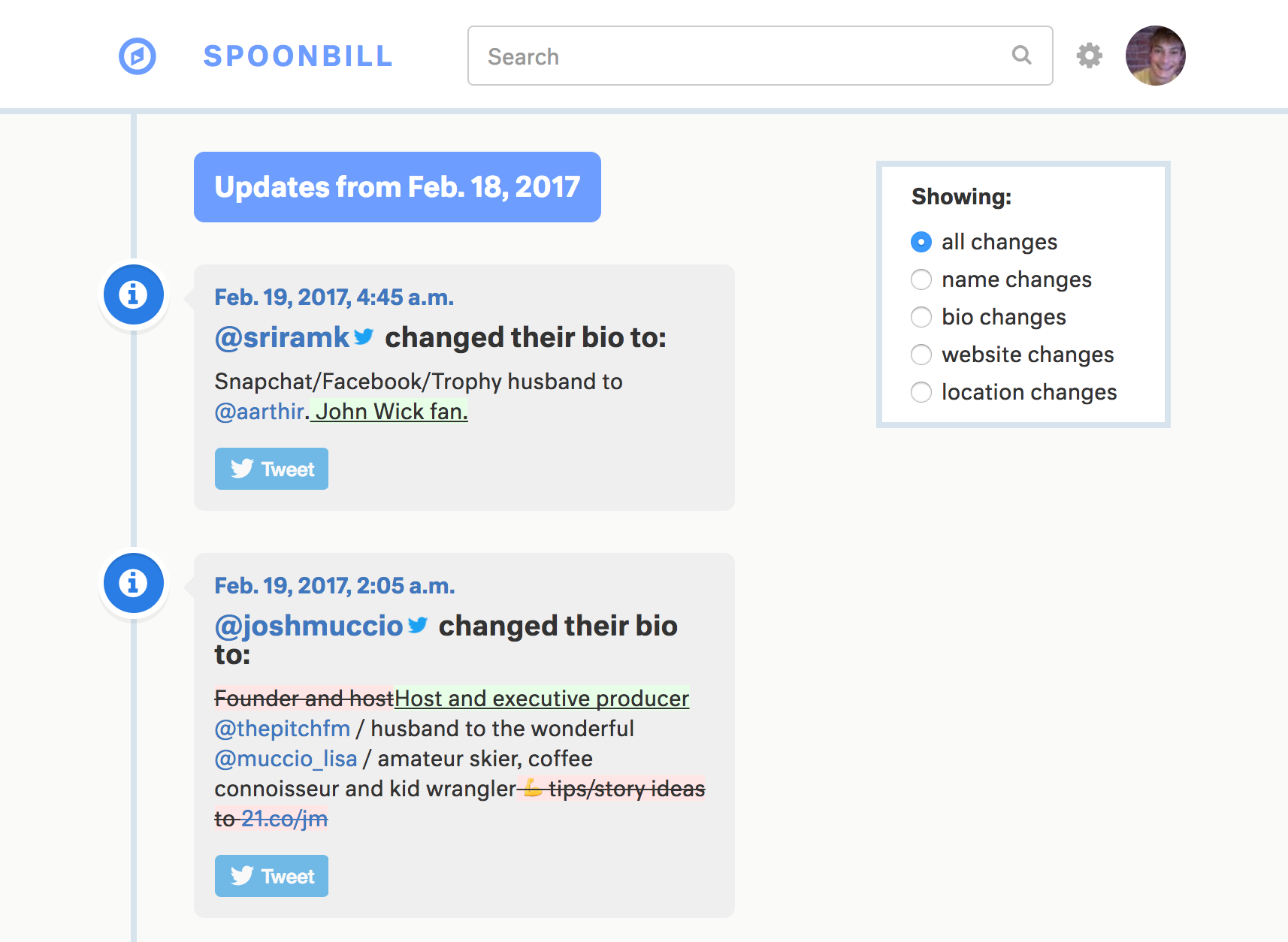
Task: Click the info icon beside joshmuccio update
Action: point(134,583)
